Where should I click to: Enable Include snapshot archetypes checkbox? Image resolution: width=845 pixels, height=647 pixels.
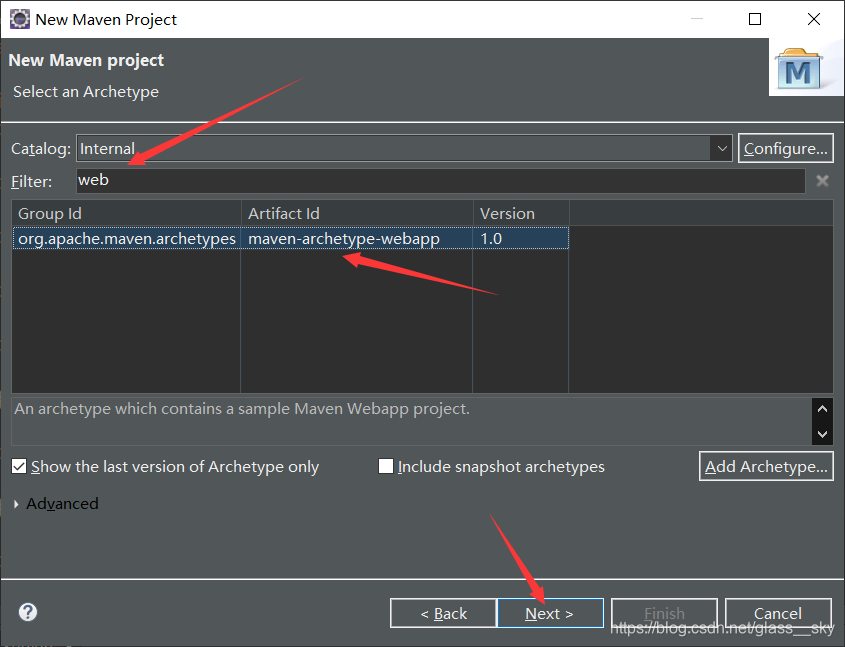[386, 466]
